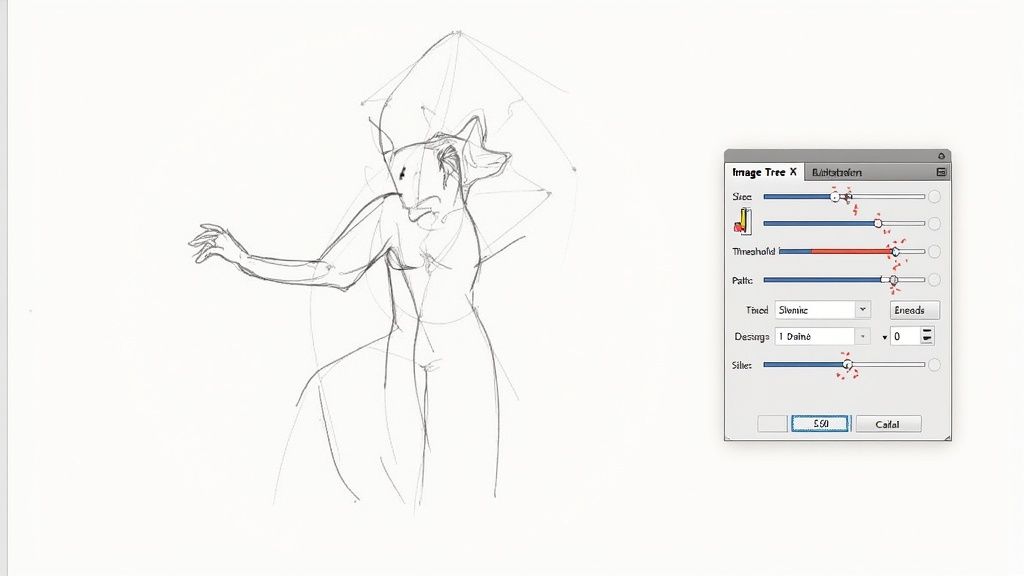Click the numeric field showing 0

pos(904,337)
